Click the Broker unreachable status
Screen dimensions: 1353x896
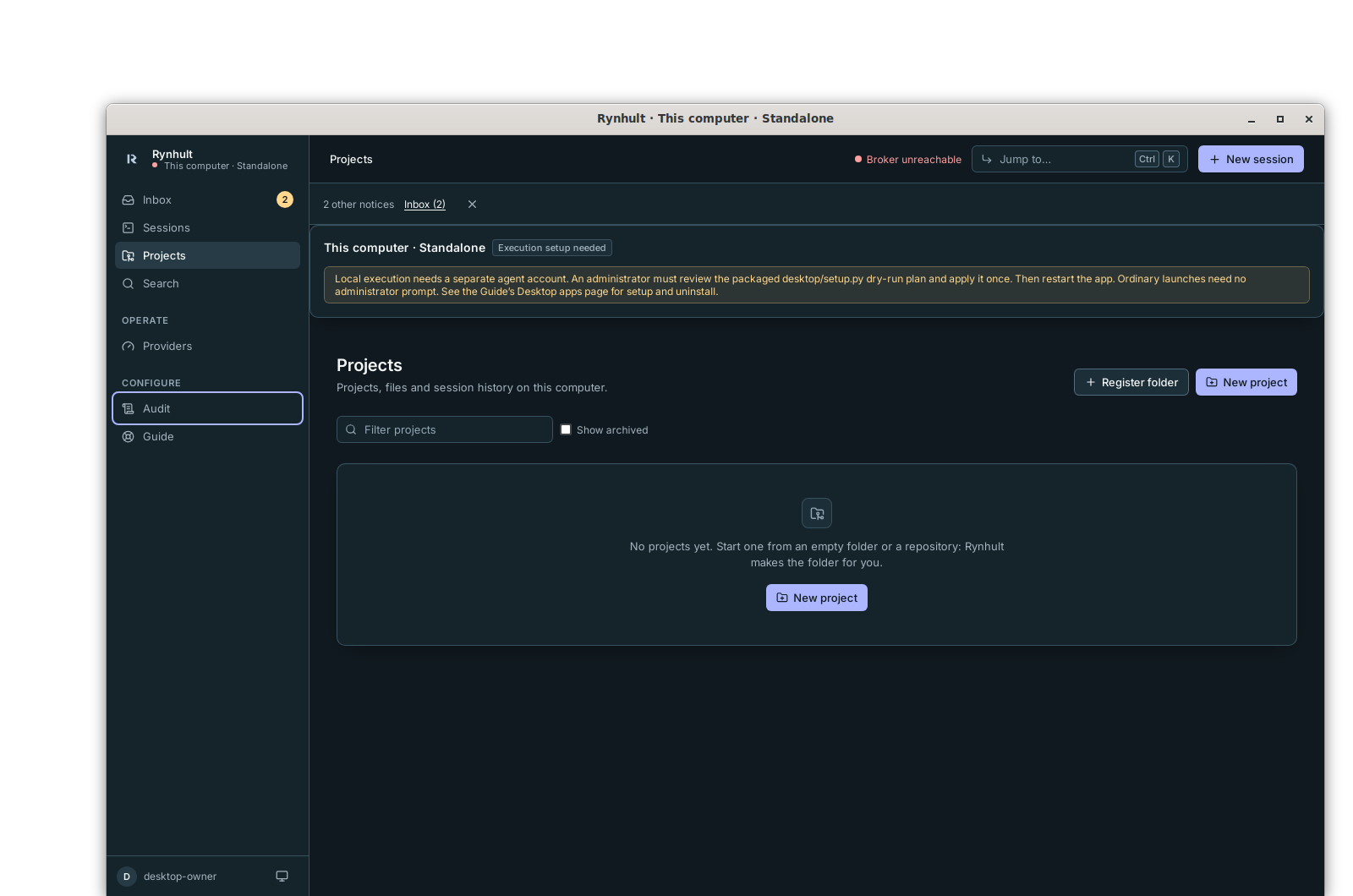[x=908, y=159]
